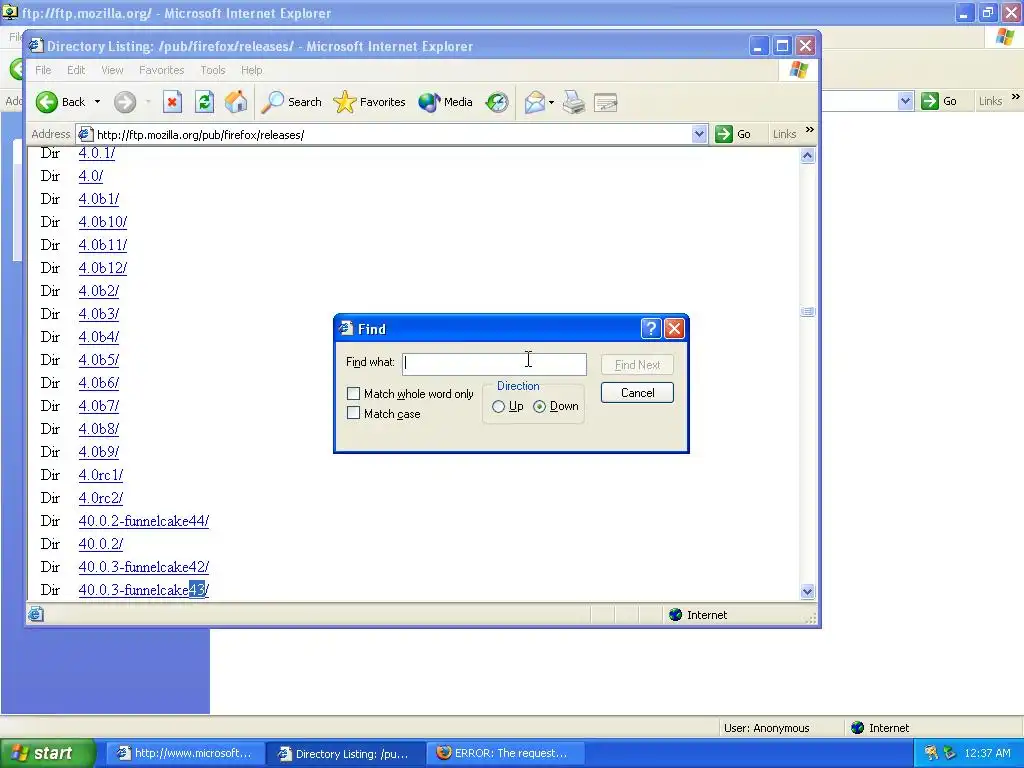Click the status bar resize grip
This screenshot has height=768, width=1024.
pos(812,617)
